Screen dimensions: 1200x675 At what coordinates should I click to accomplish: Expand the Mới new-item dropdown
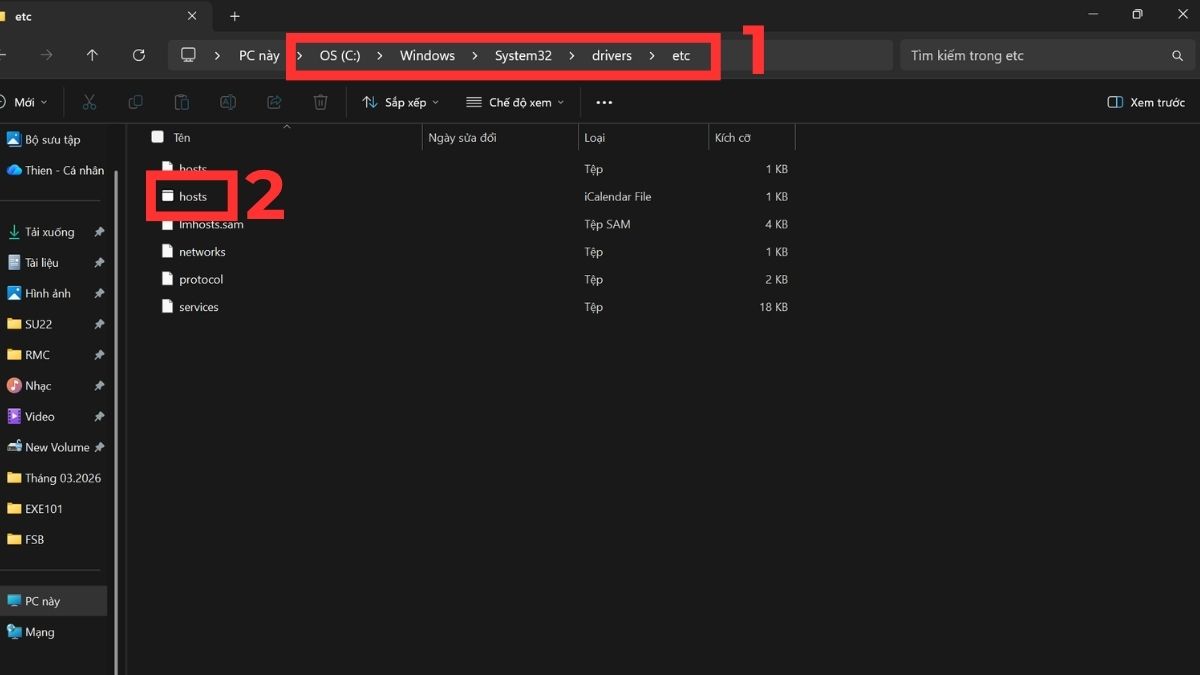point(29,102)
